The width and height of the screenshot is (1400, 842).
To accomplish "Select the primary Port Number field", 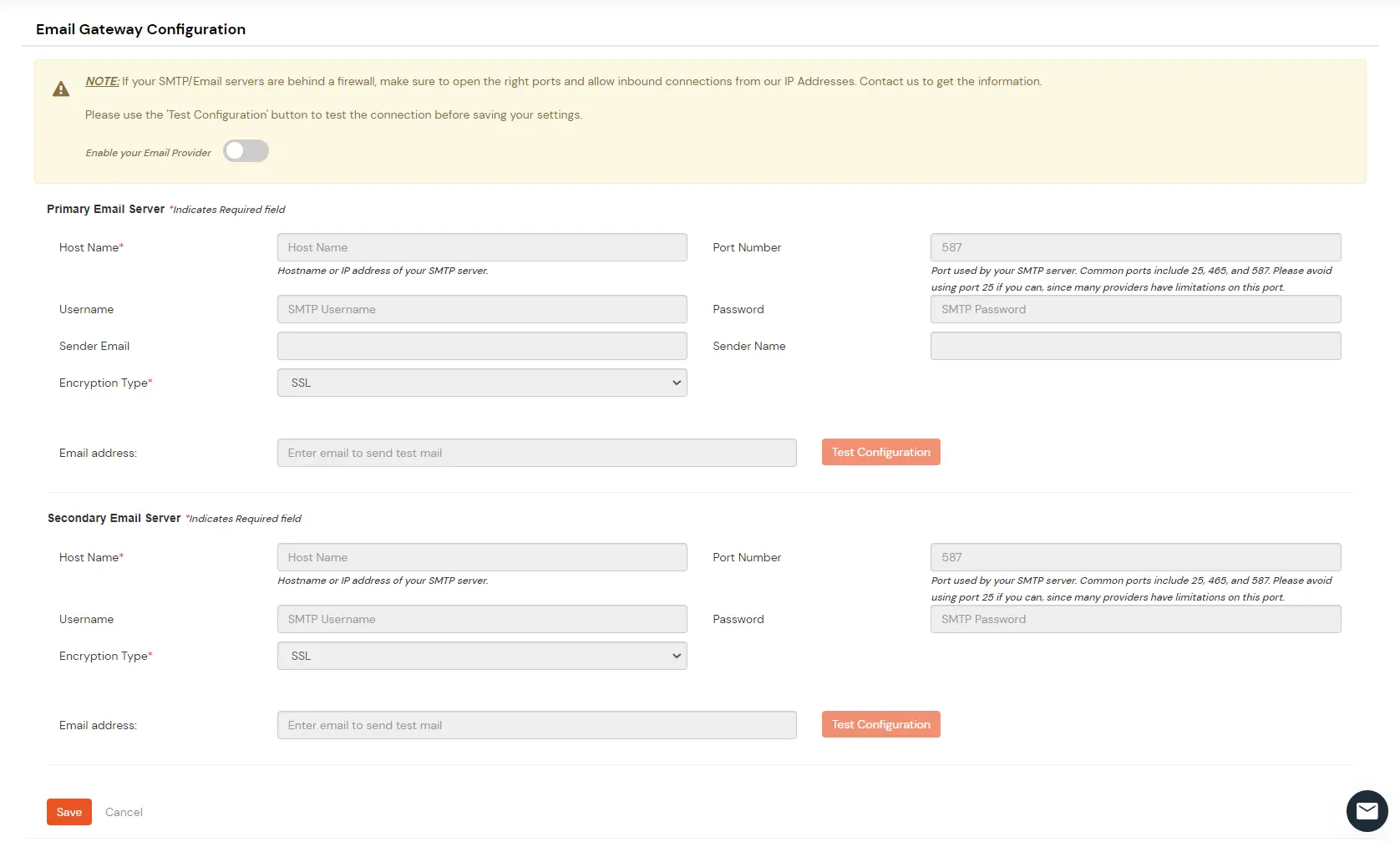I will coord(1134,247).
